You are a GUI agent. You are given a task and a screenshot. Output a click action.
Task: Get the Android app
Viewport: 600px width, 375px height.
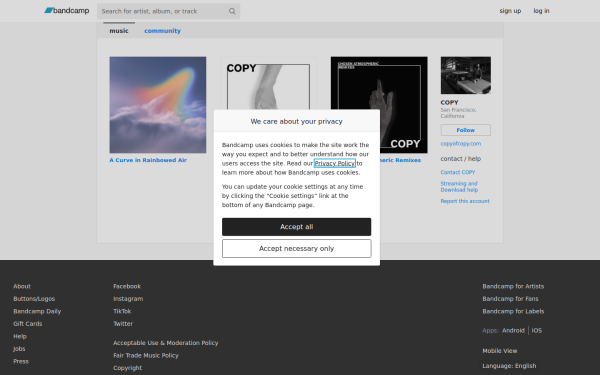513,331
